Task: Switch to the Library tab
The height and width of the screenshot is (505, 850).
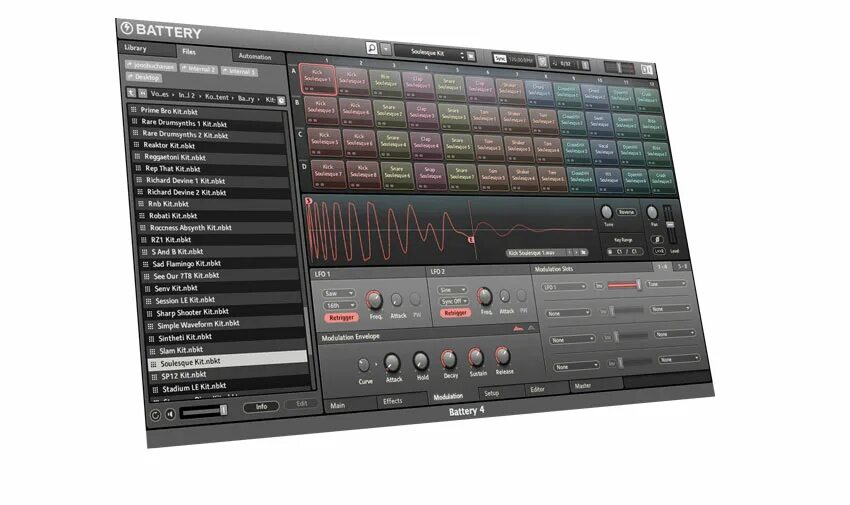Action: 146,48
